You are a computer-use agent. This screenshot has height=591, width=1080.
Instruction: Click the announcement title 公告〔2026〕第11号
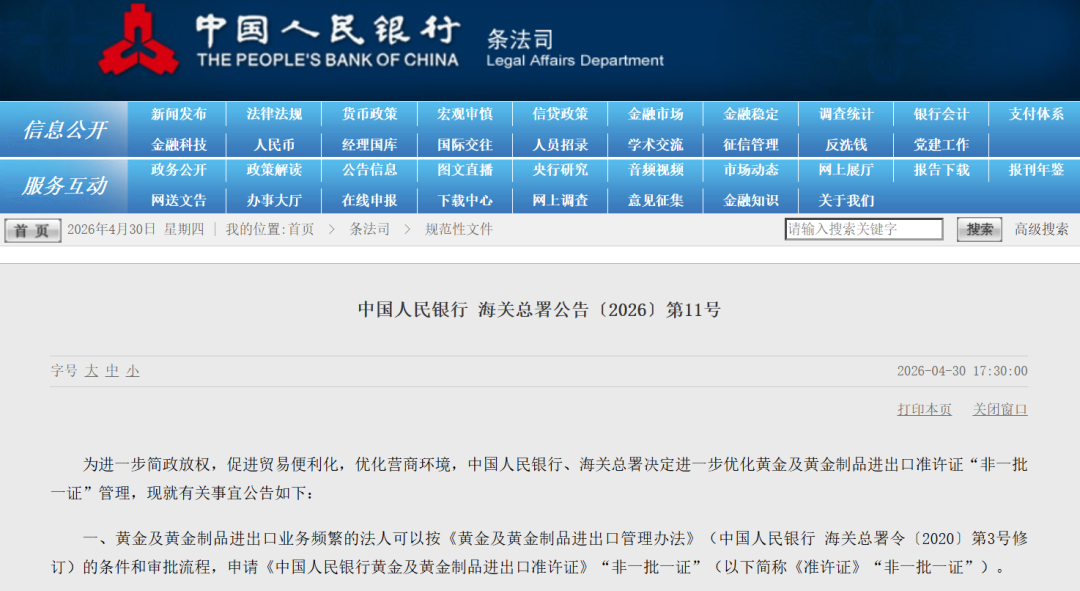click(x=539, y=310)
